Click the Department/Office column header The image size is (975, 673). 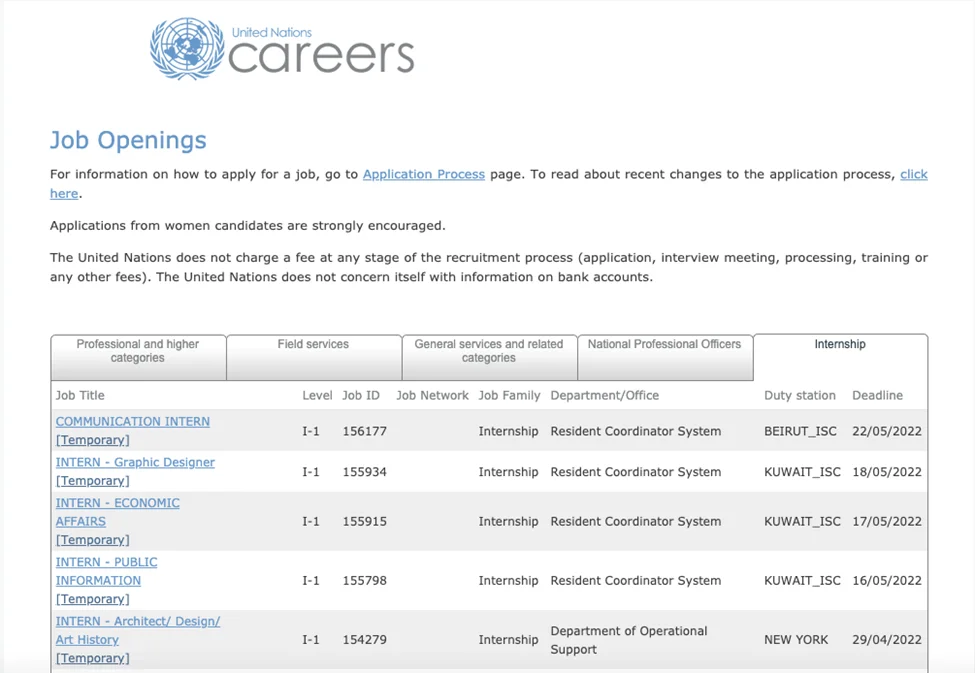(604, 396)
